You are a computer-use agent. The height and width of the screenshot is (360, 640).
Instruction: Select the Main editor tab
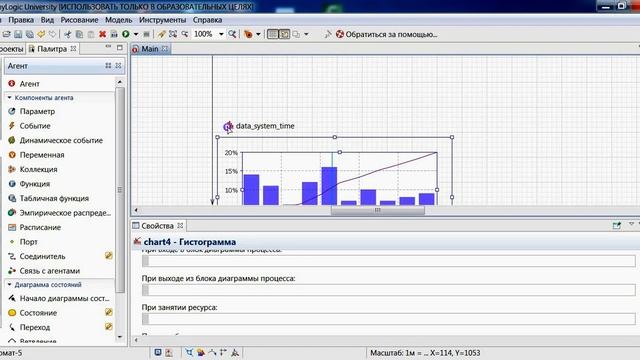point(150,49)
